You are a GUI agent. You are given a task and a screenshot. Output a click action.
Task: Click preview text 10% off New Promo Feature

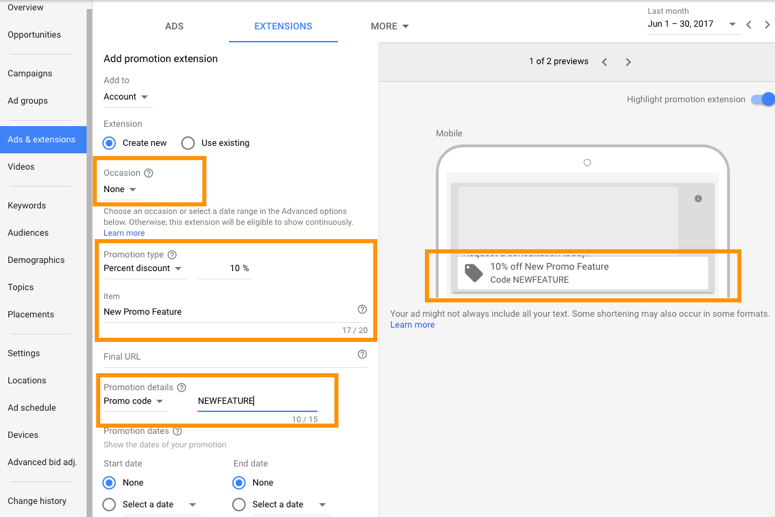pyautogui.click(x=549, y=266)
